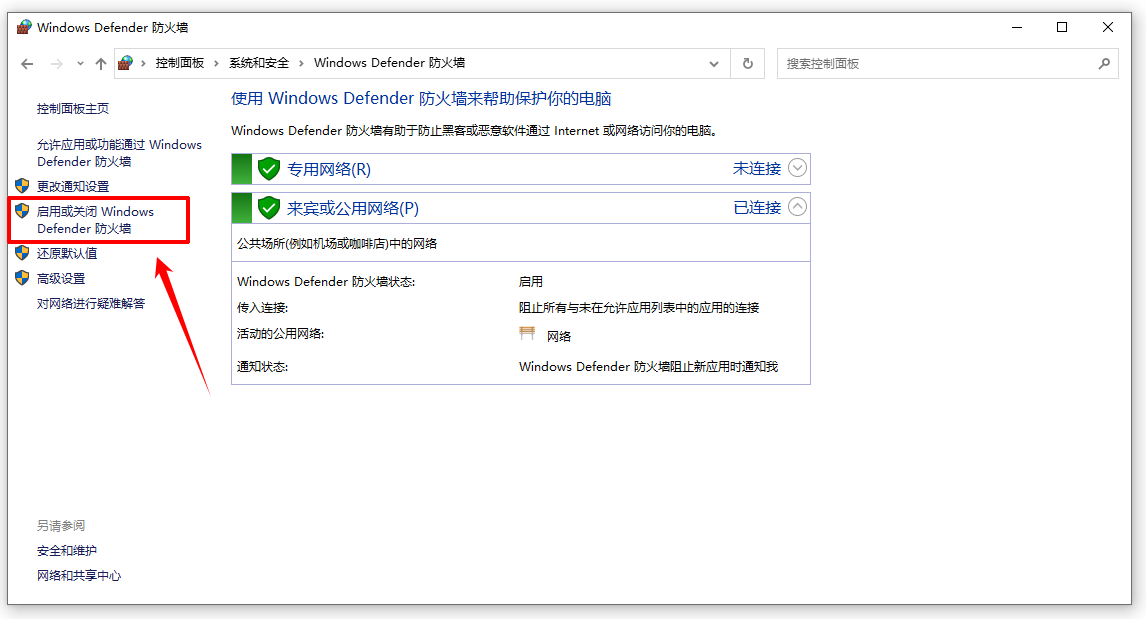Open 启用或关闭 Windows Defender 防火墙
This screenshot has height=619, width=1146.
pos(96,220)
